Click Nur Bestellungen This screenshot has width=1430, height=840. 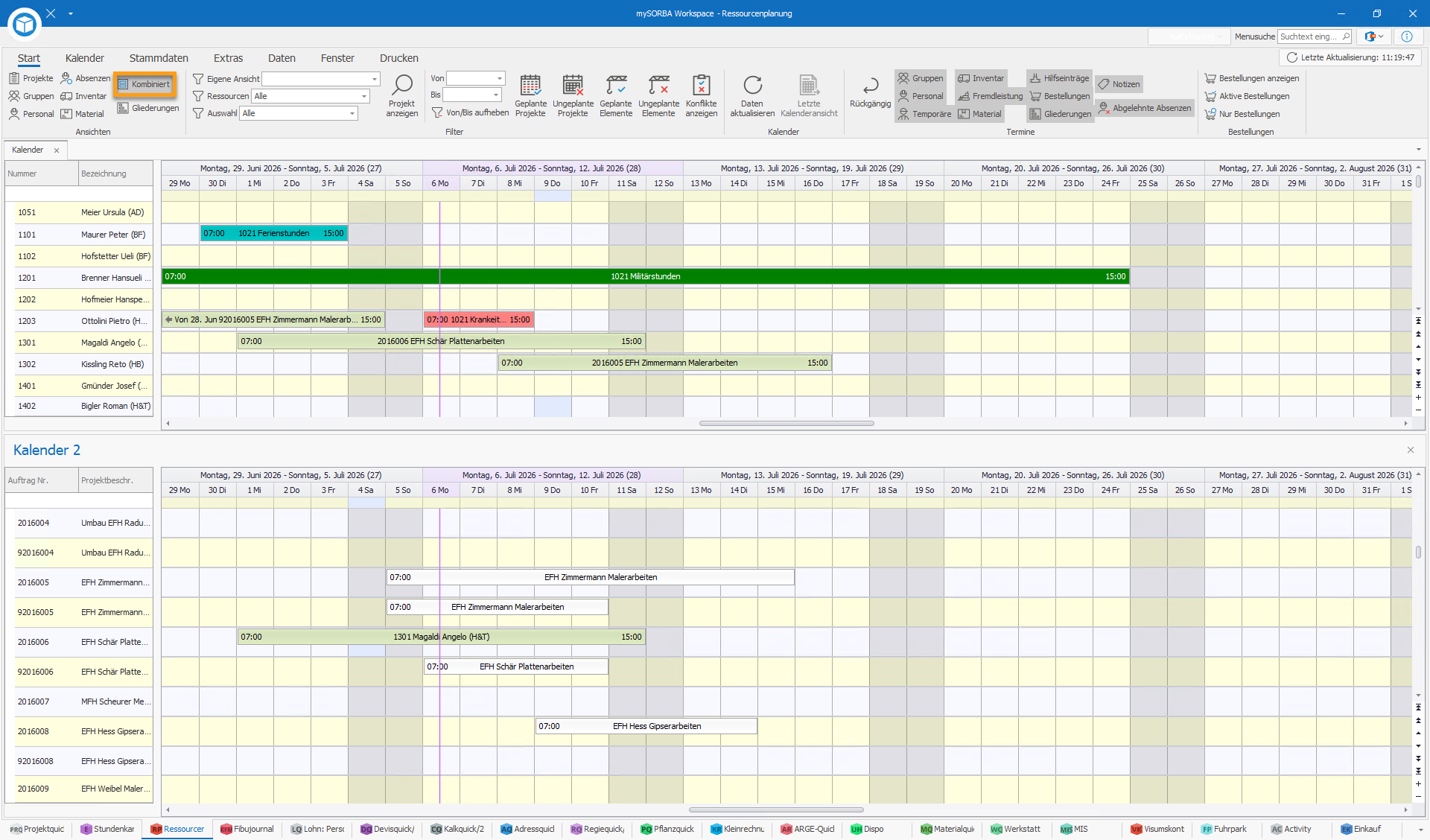coord(1242,114)
